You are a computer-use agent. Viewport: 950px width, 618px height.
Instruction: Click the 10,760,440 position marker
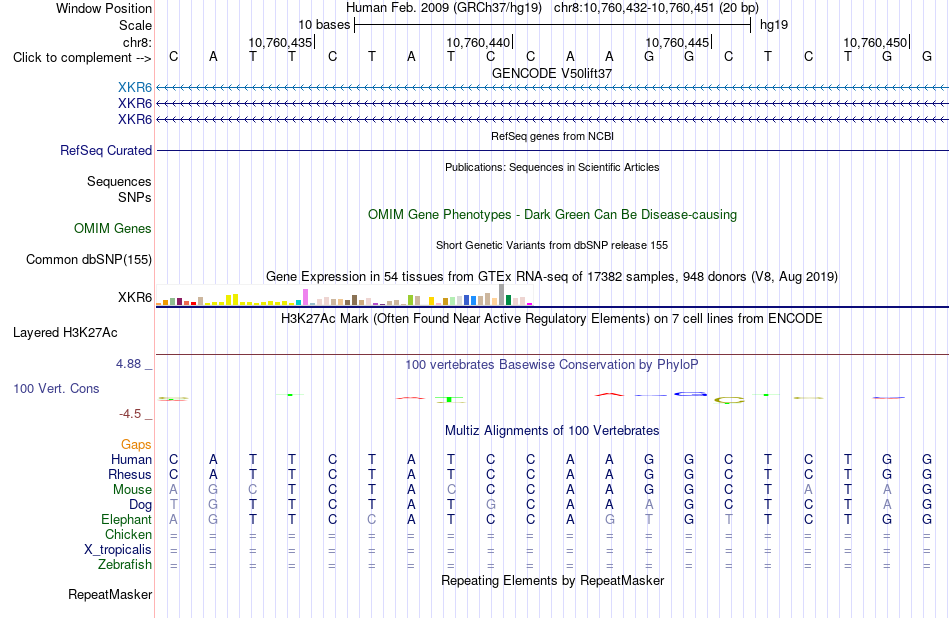click(479, 42)
